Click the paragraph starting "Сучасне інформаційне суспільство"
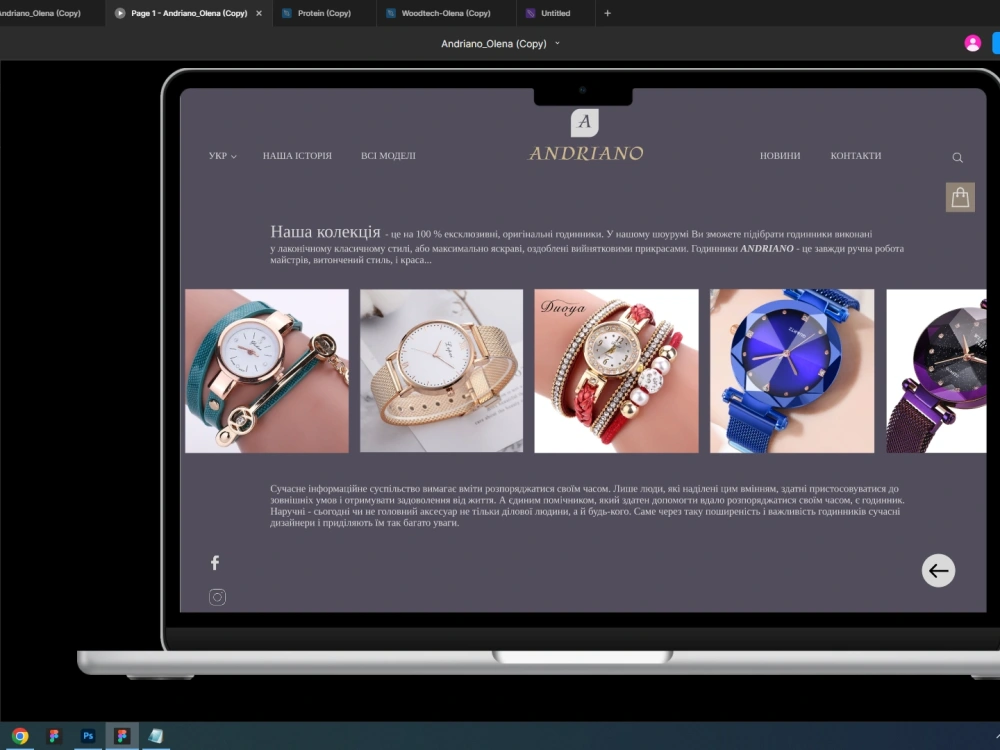Image resolution: width=1000 pixels, height=750 pixels. [x=587, y=506]
